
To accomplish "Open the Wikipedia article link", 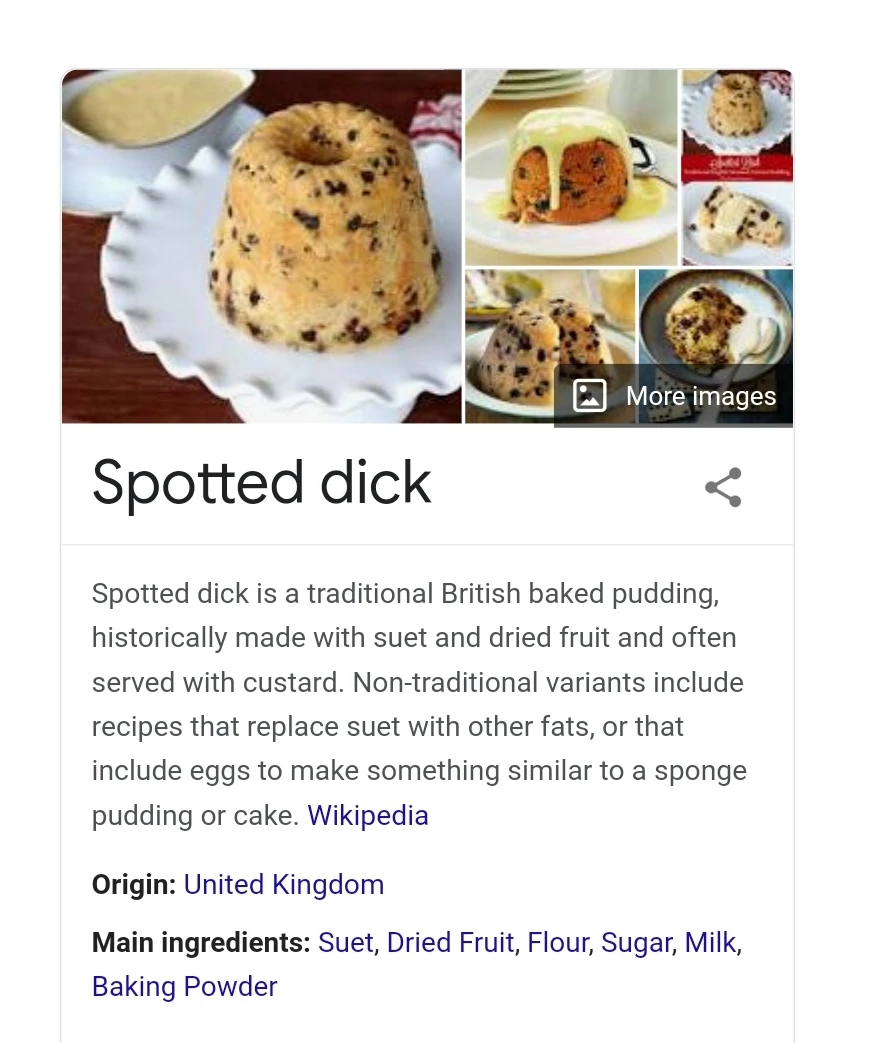I will [367, 815].
